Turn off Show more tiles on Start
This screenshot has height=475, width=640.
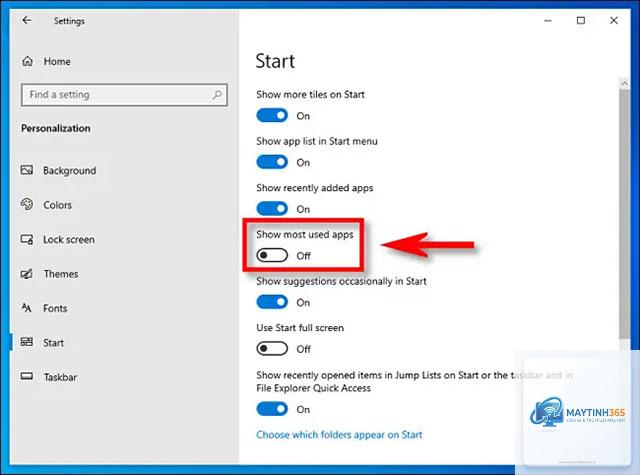coord(272,115)
